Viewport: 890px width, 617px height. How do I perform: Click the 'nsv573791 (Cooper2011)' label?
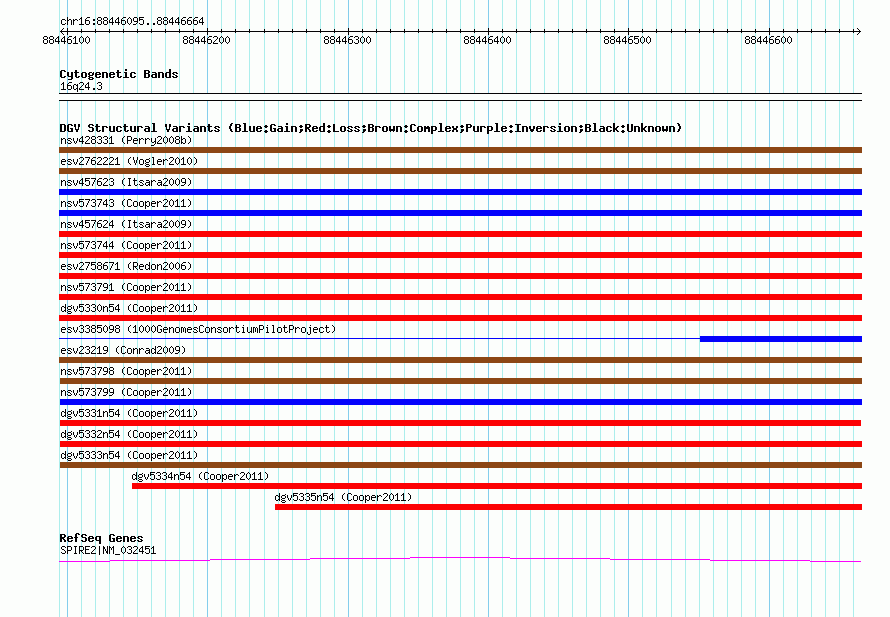pos(126,287)
